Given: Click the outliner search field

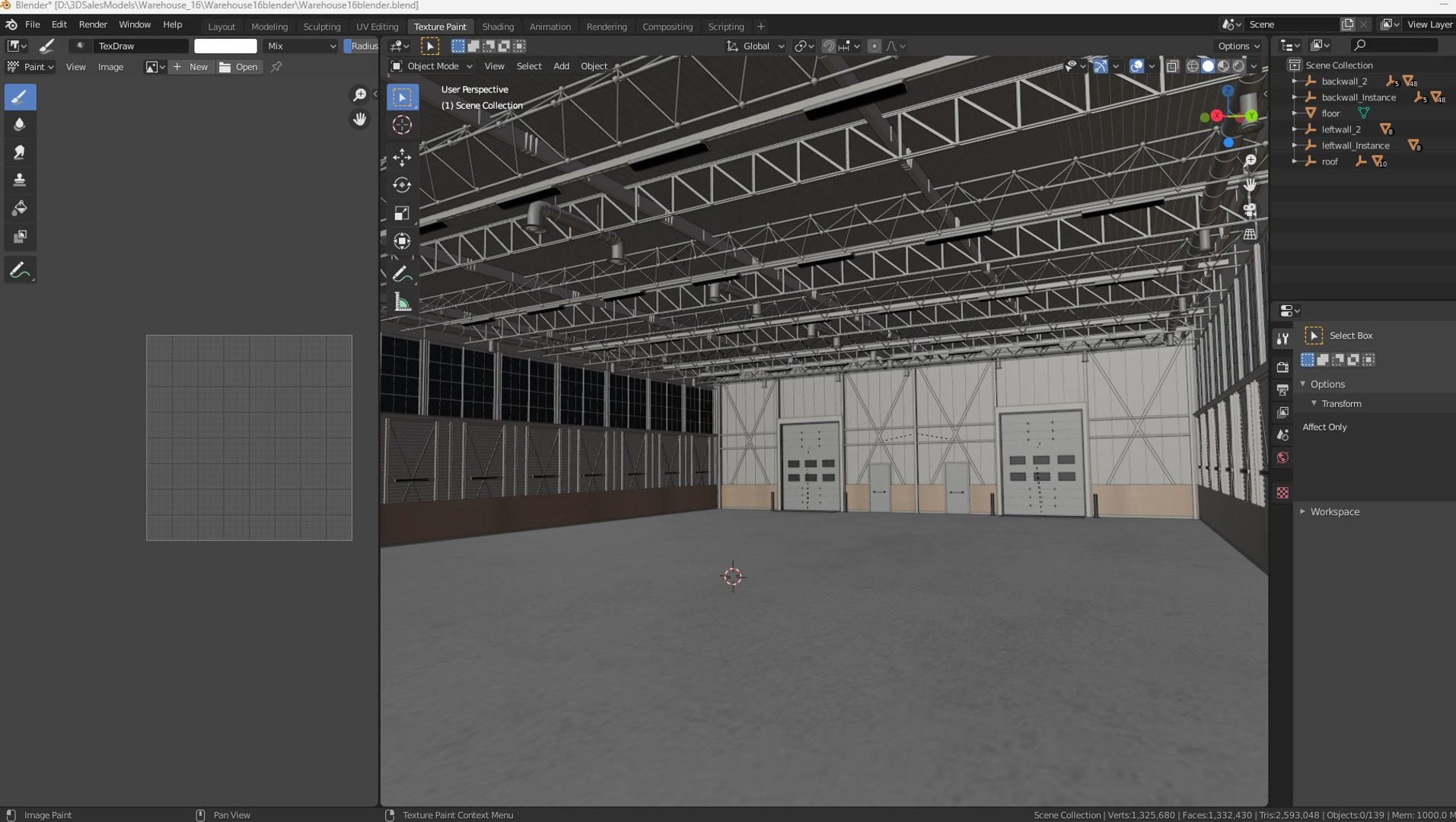Looking at the screenshot, I should point(1394,46).
